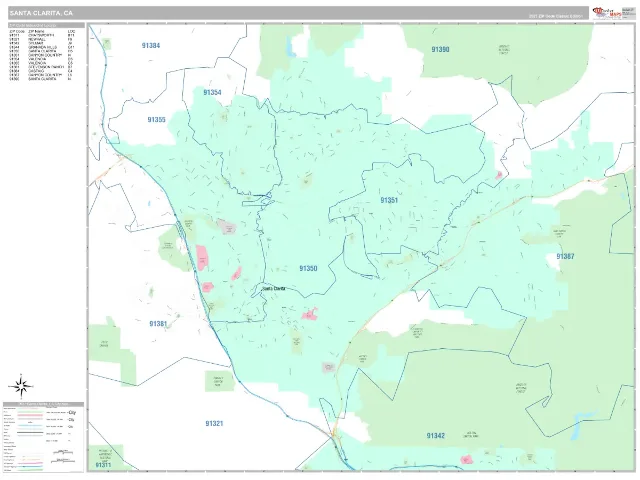Image resolution: width=640 pixels, height=480 pixels.
Task: Select the CASTAIC row in the ZIP index
Action: pos(42,71)
